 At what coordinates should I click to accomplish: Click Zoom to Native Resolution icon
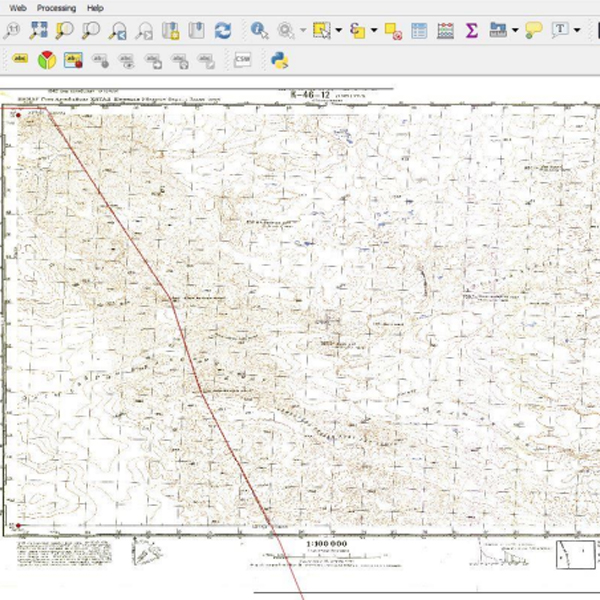coord(13,31)
